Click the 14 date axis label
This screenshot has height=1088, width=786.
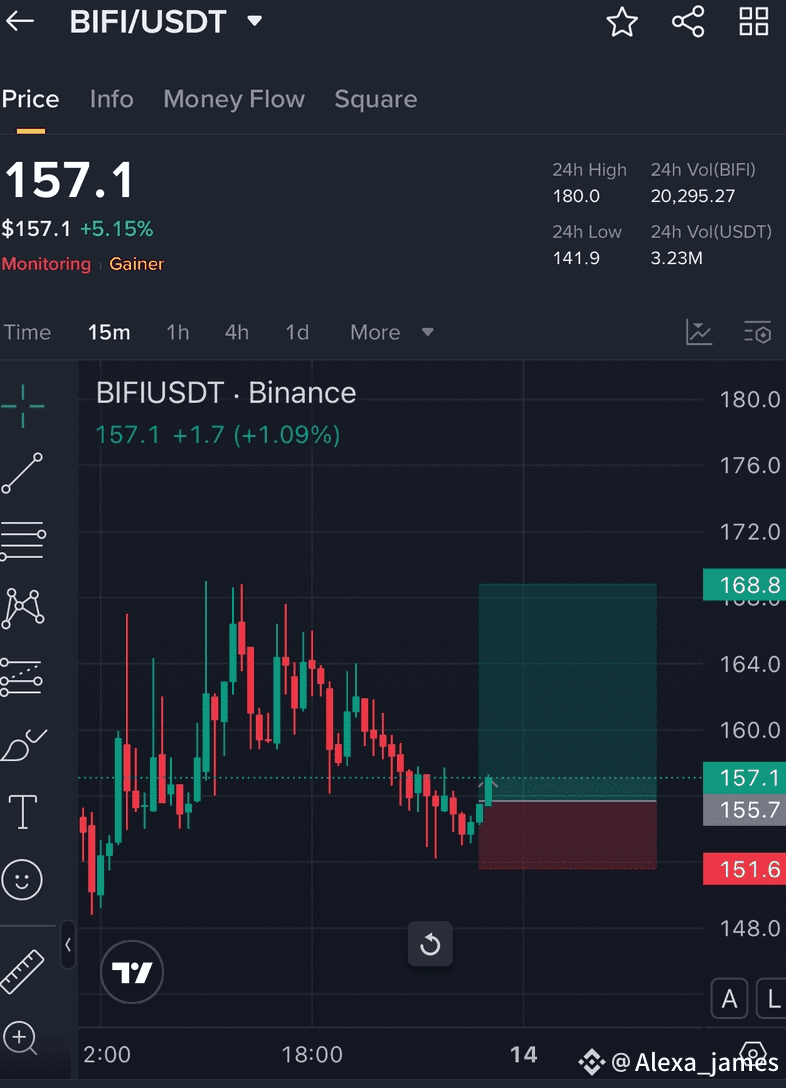(524, 1055)
